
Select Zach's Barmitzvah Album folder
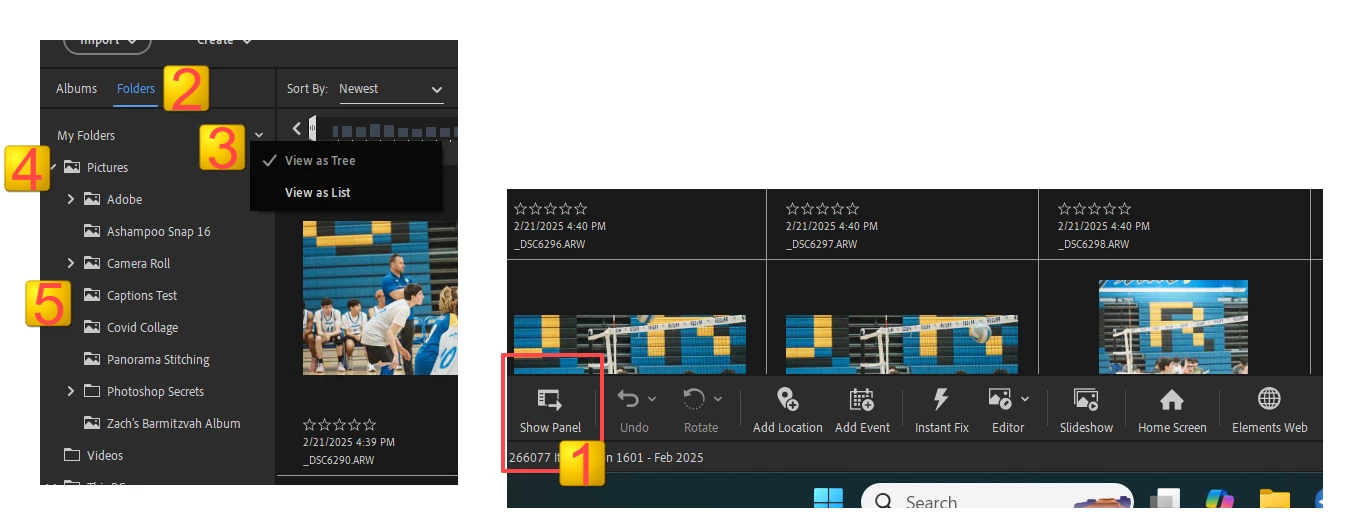(173, 423)
